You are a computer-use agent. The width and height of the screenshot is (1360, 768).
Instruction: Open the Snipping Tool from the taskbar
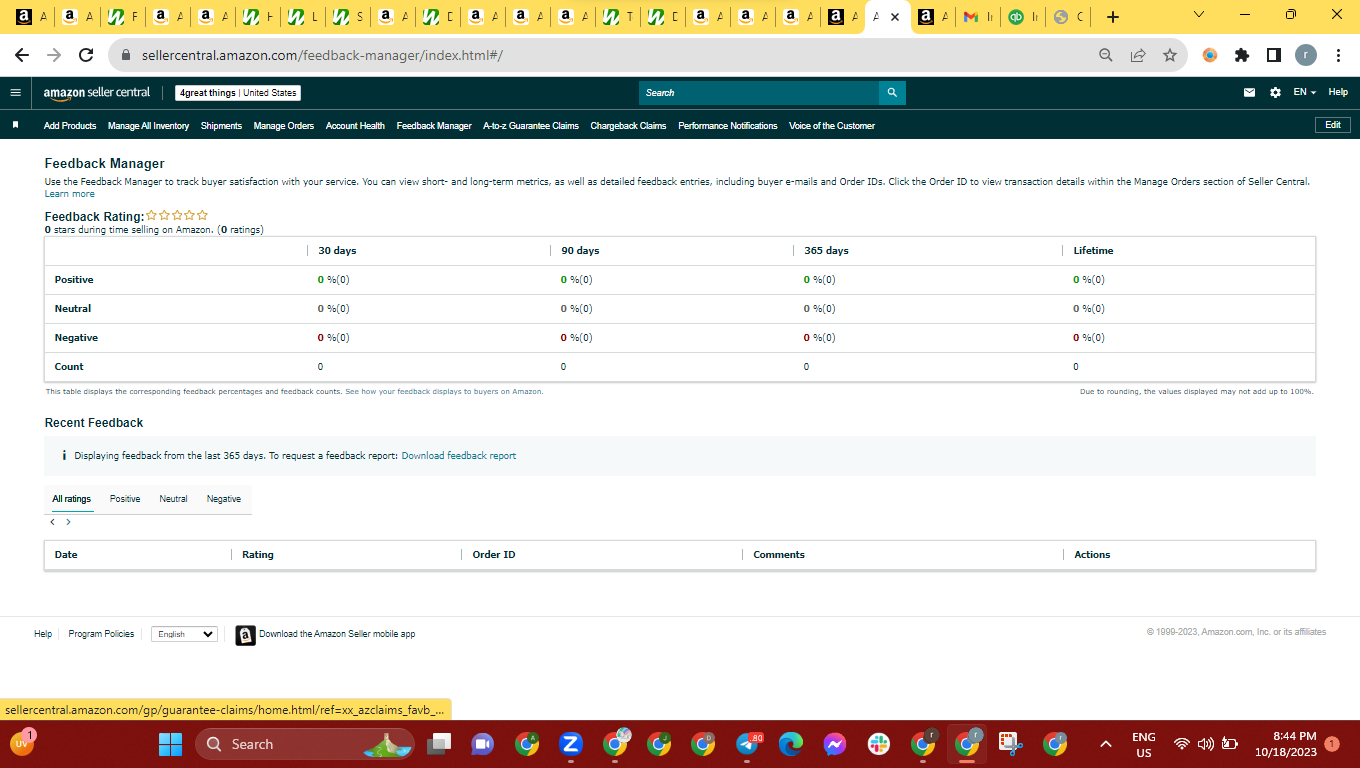pos(1010,744)
